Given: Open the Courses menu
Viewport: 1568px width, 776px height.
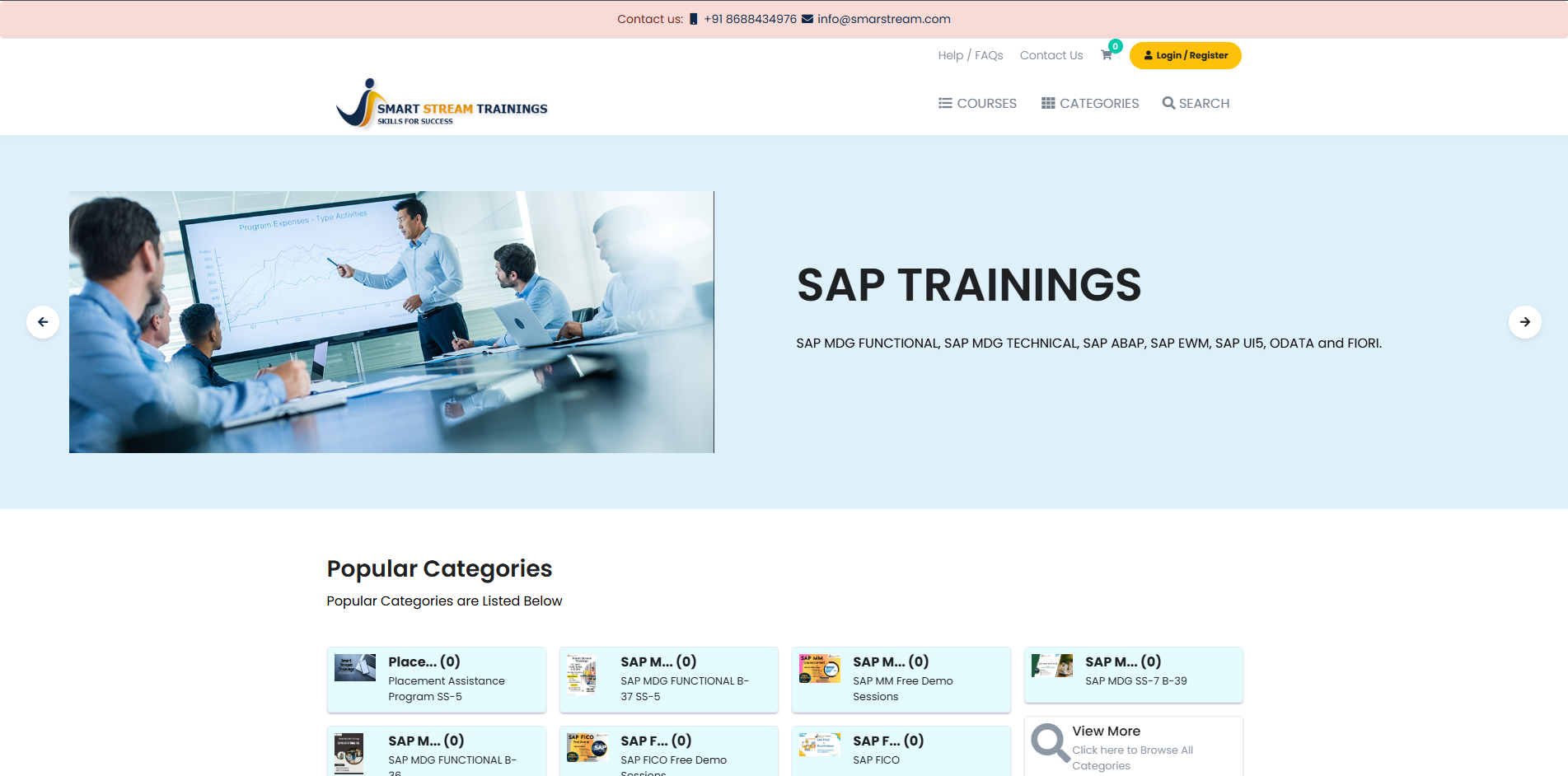Looking at the screenshot, I should tap(977, 104).
